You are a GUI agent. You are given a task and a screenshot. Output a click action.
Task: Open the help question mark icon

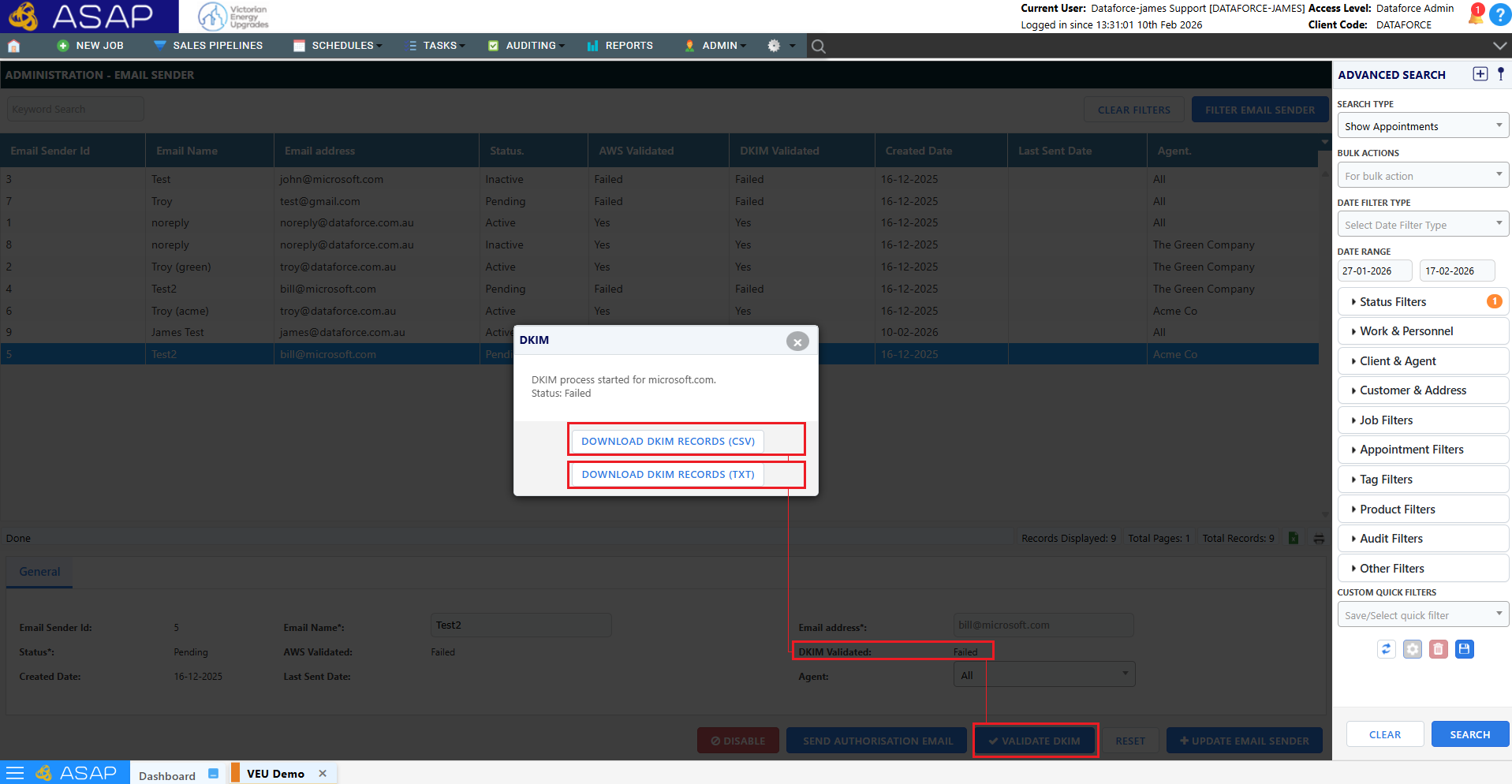pyautogui.click(x=1499, y=15)
